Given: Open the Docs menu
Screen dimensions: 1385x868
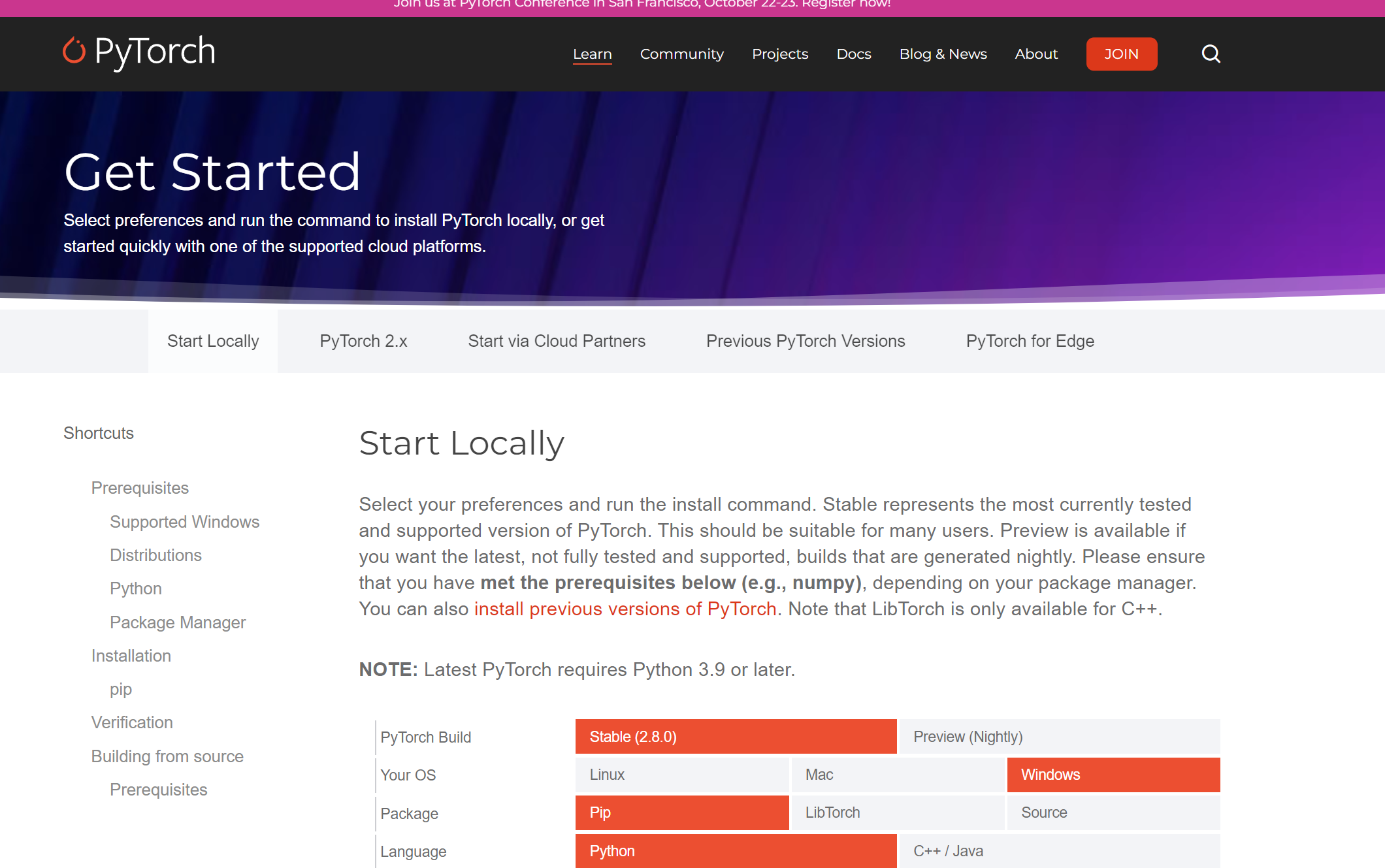Looking at the screenshot, I should tap(853, 54).
